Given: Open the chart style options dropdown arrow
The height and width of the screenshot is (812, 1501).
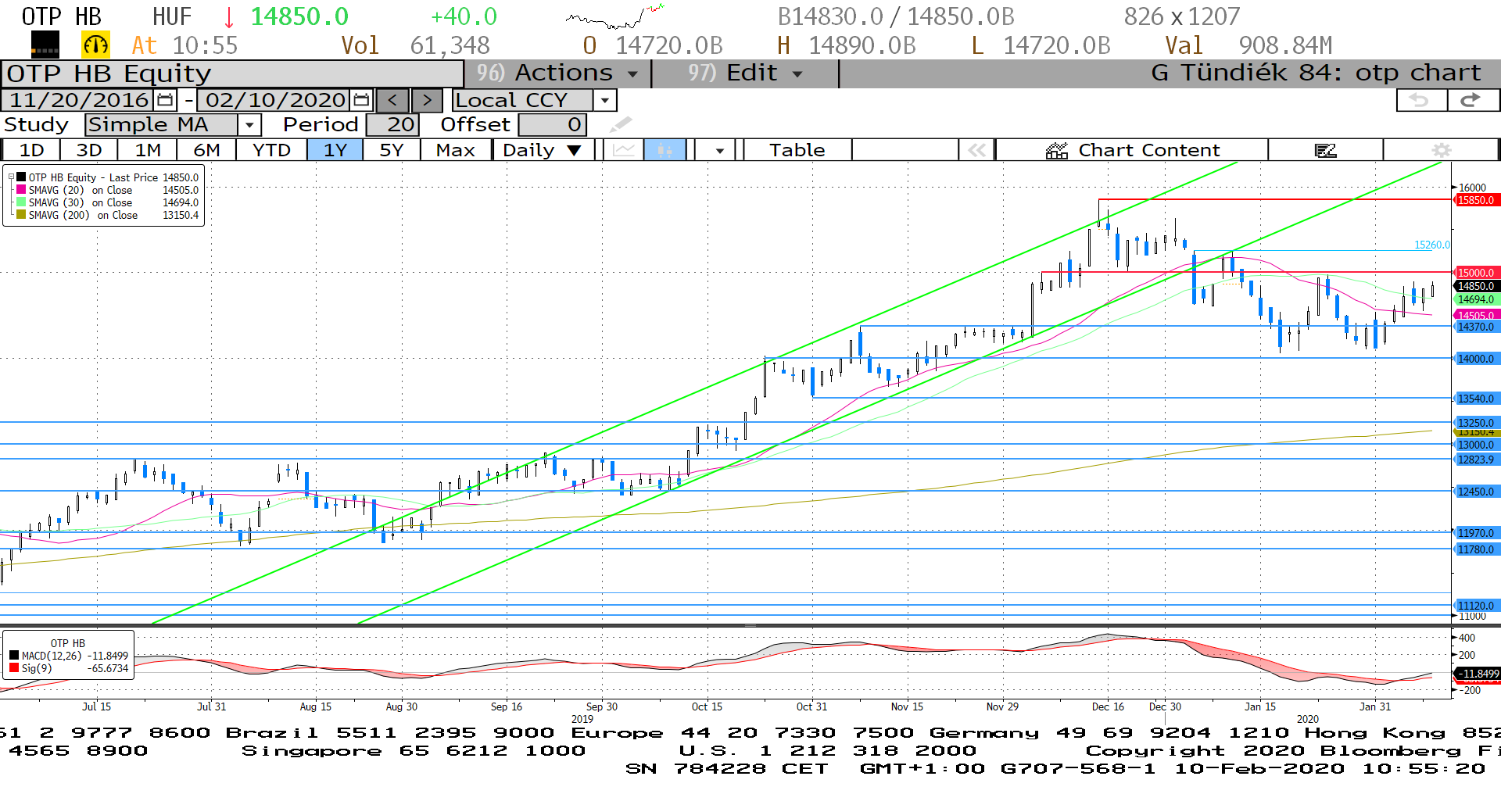Looking at the screenshot, I should point(719,150).
